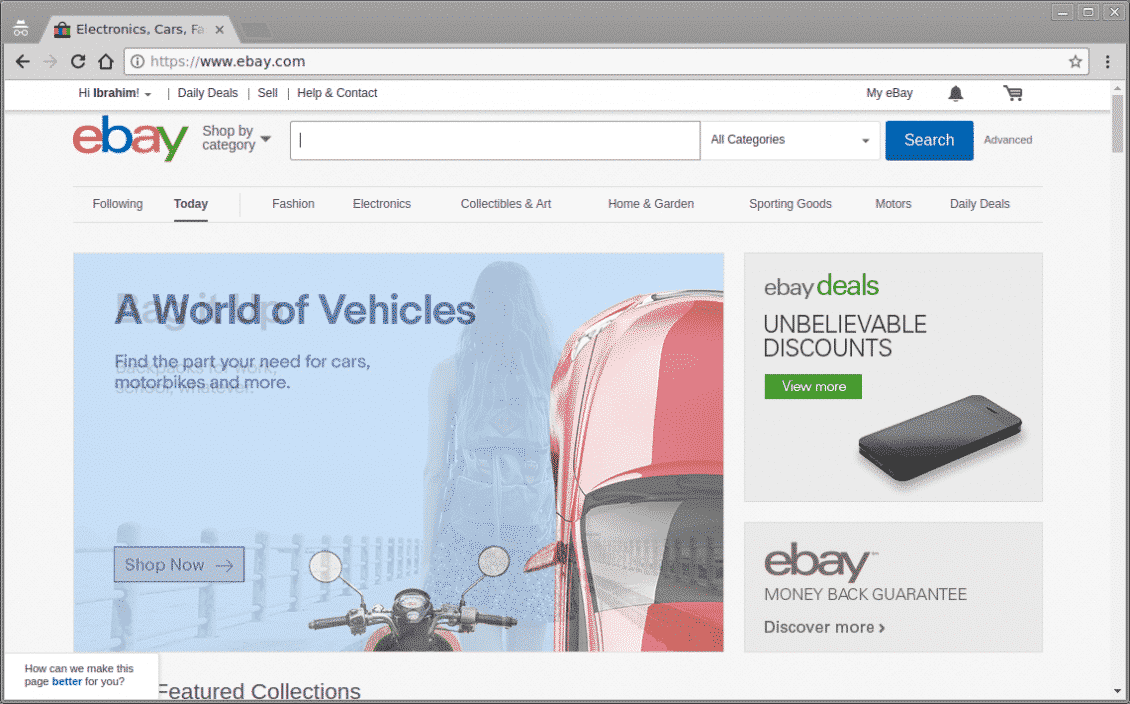This screenshot has width=1130, height=704.
Task: Bookmark this page with the star icon
Action: point(1075,62)
